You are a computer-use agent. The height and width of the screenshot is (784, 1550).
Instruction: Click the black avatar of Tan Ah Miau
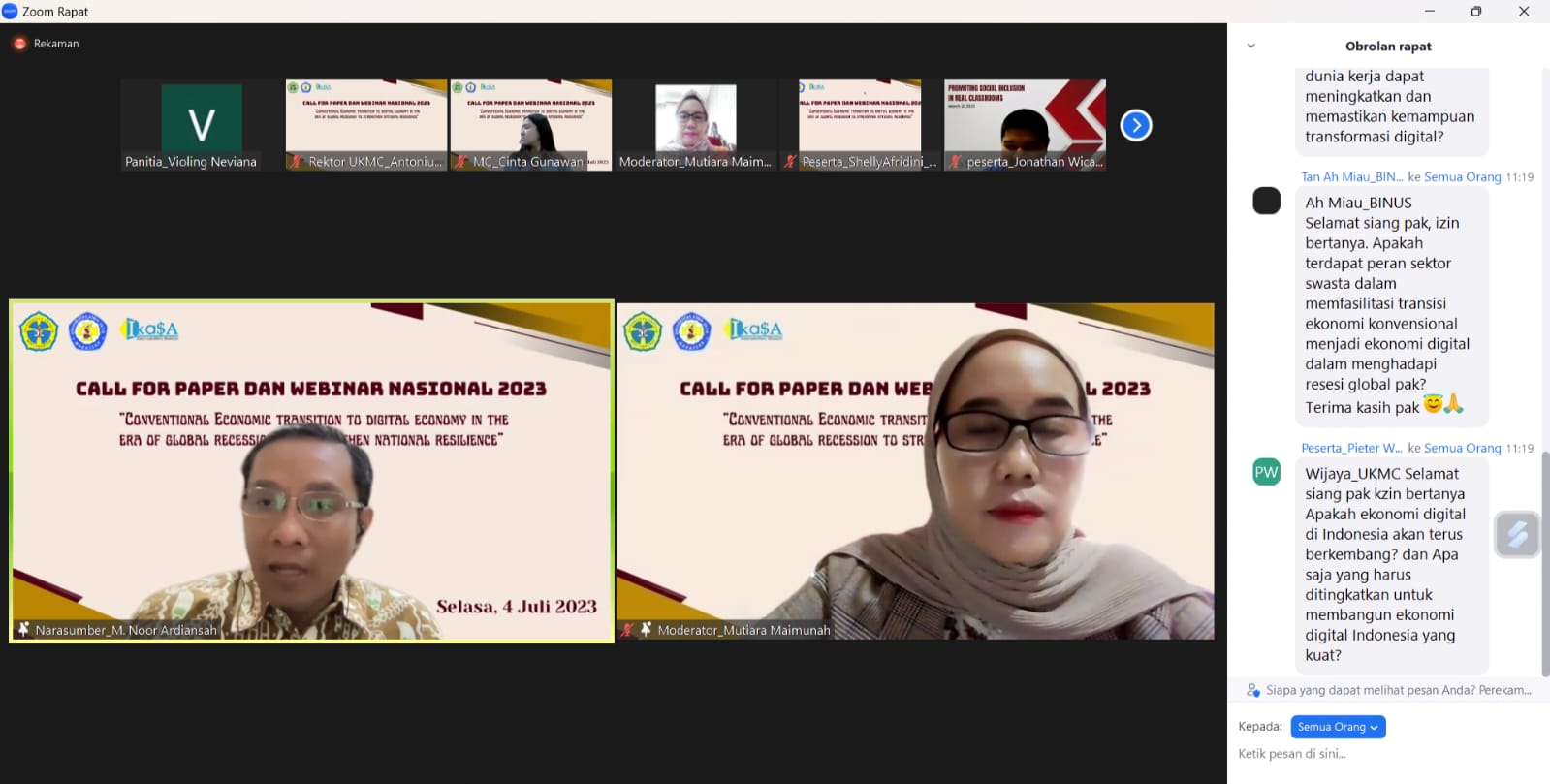(x=1267, y=201)
